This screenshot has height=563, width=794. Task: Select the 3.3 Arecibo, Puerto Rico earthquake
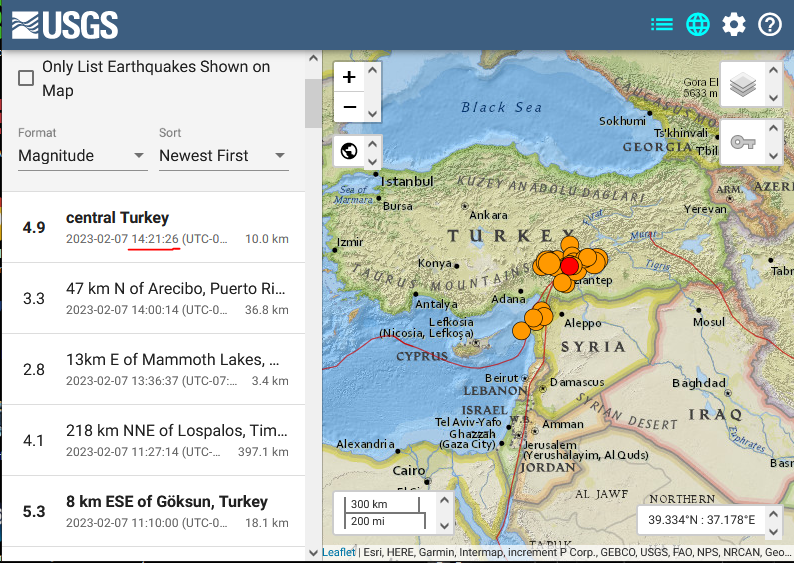[153, 298]
